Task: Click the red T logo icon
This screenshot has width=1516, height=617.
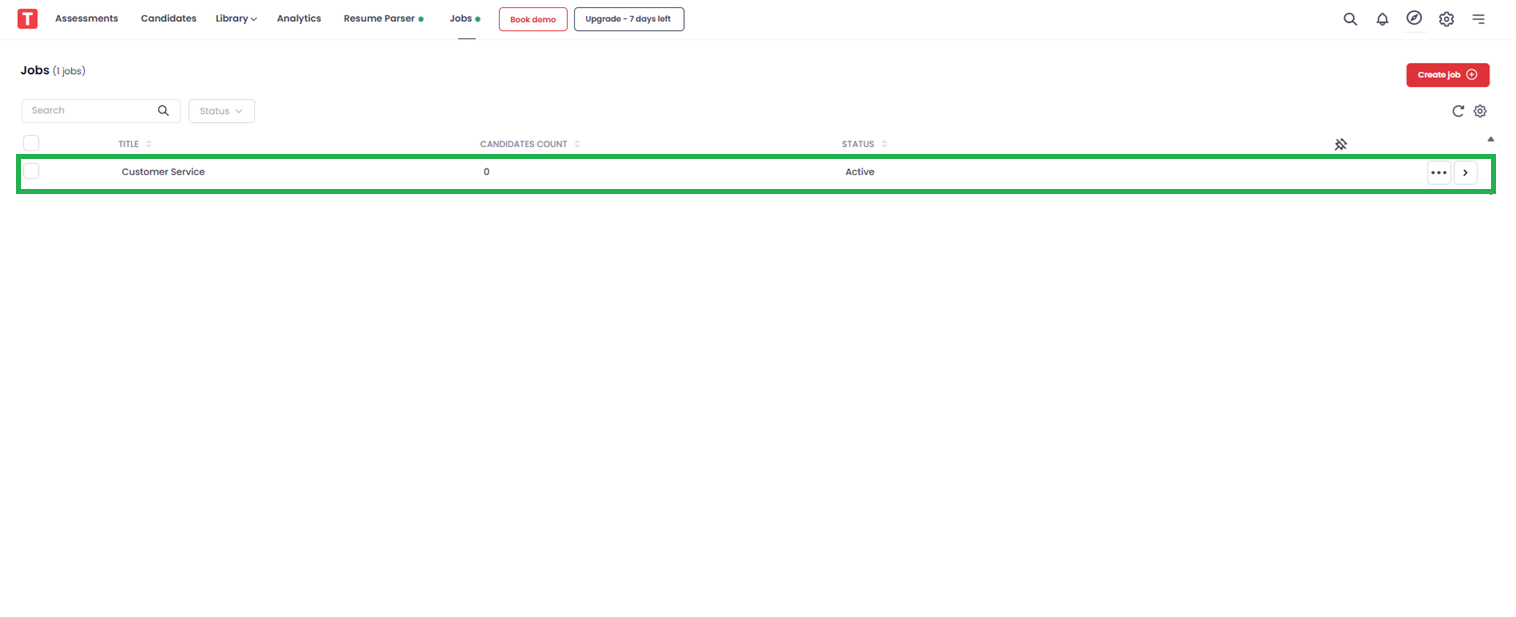Action: click(28, 19)
